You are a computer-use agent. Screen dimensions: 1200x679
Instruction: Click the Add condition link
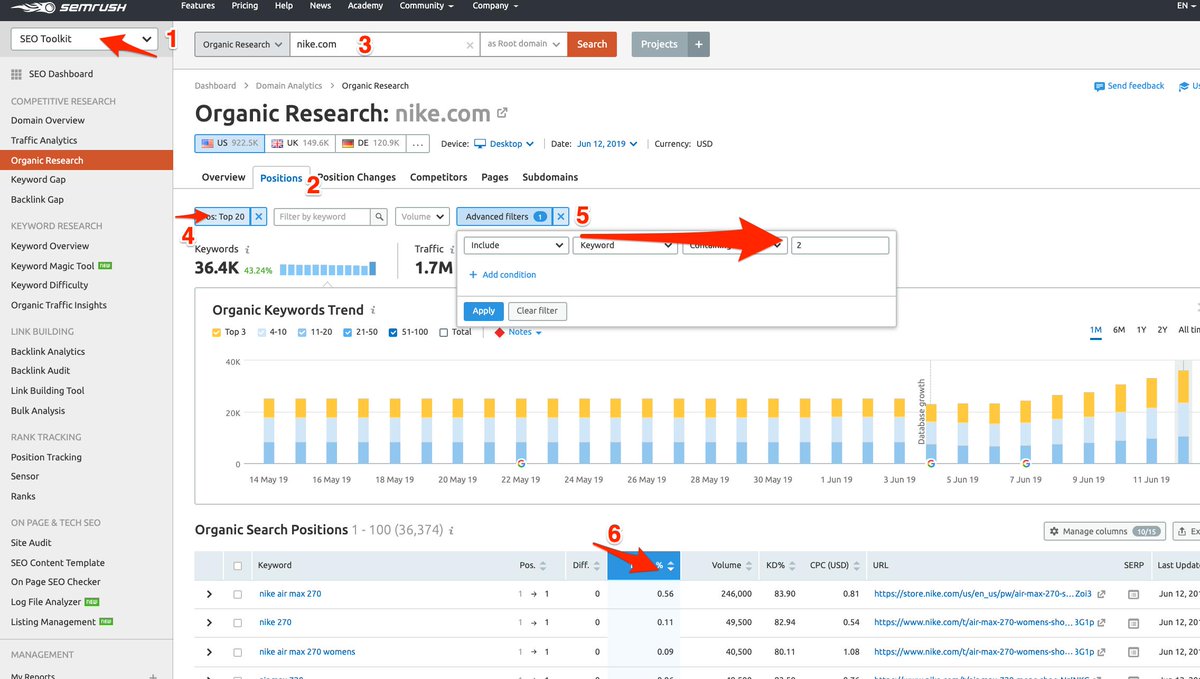coord(503,275)
